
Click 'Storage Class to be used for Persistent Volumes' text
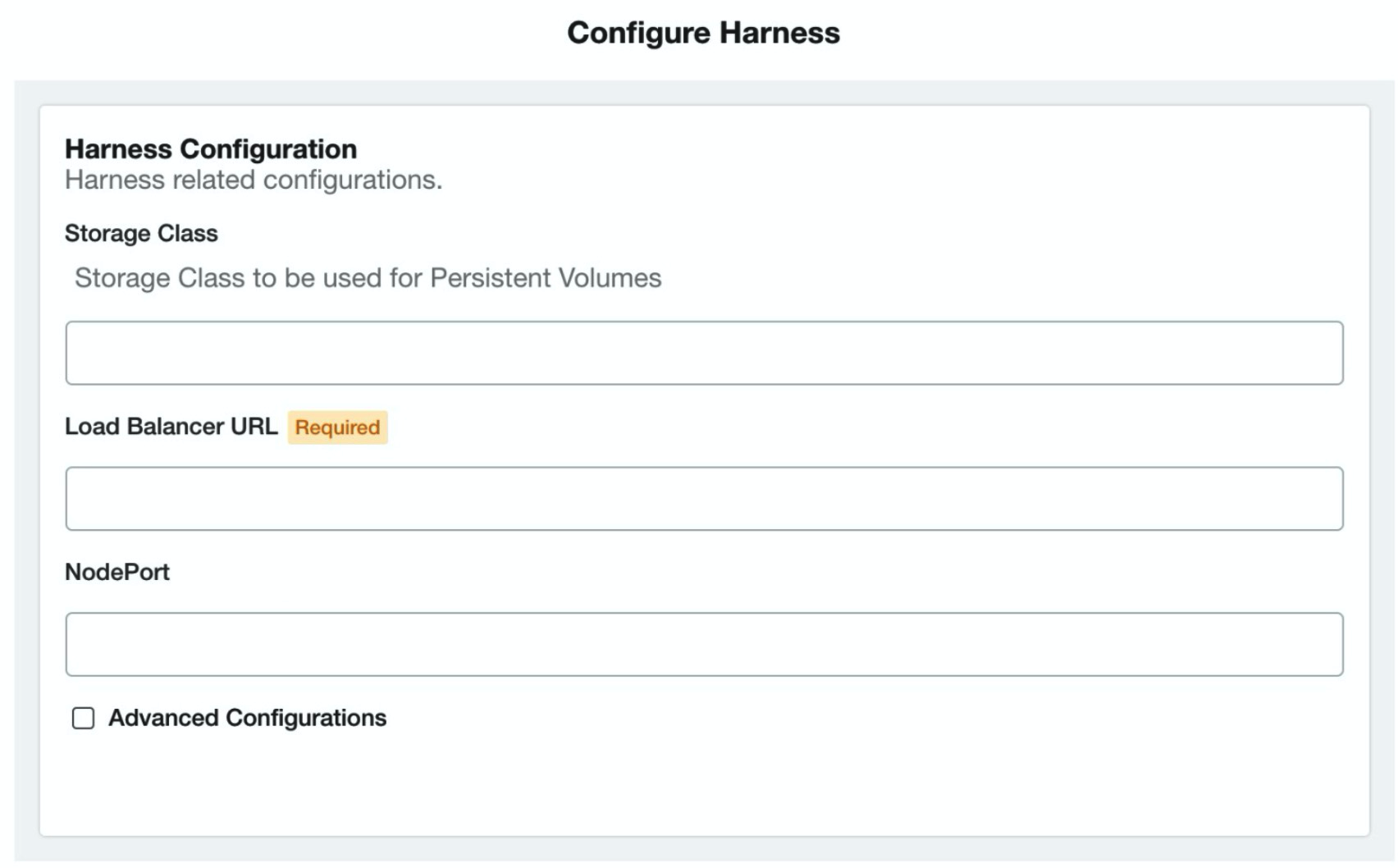coord(368,278)
